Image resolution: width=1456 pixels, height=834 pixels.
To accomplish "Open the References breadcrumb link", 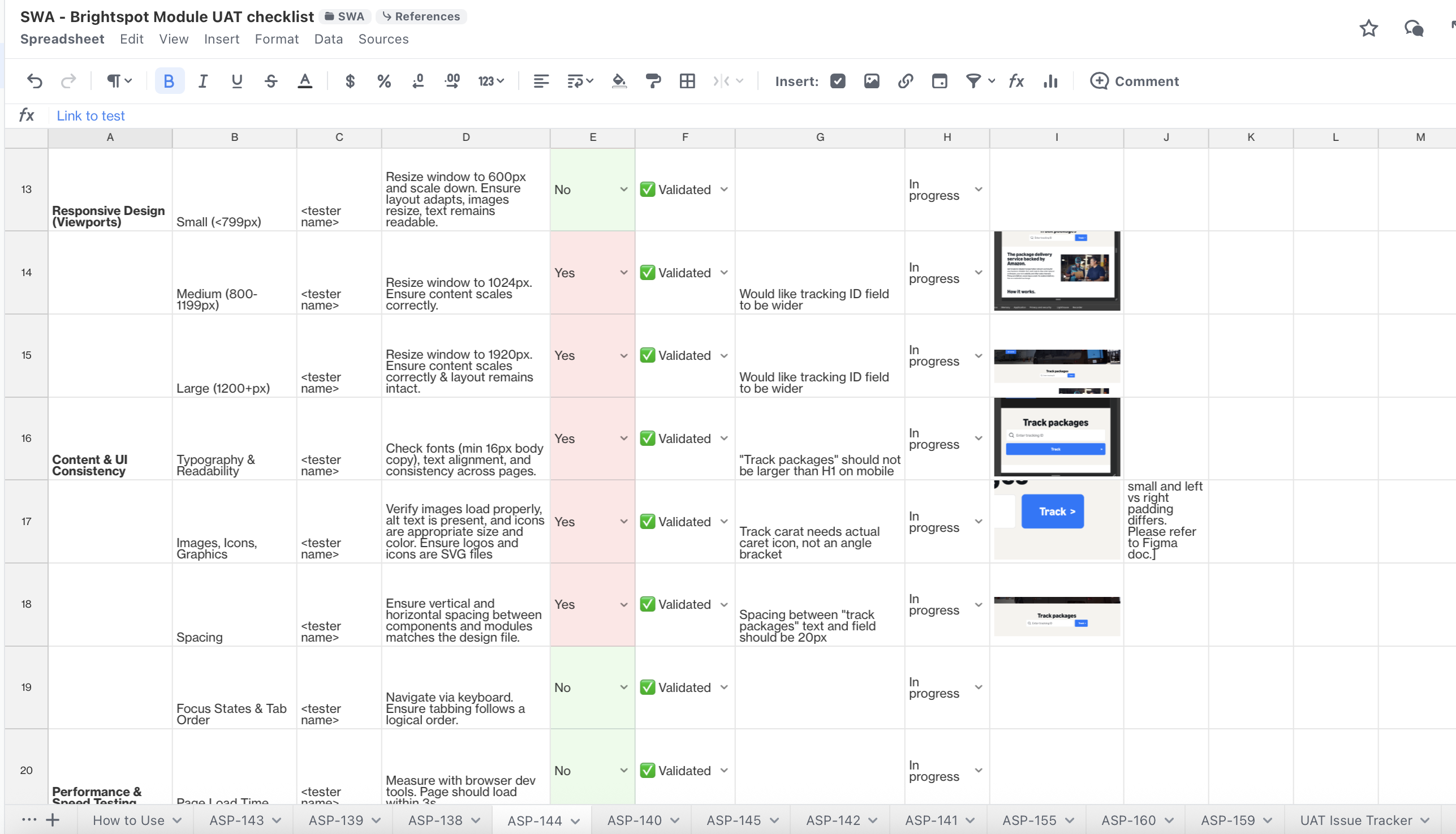I will [x=421, y=16].
